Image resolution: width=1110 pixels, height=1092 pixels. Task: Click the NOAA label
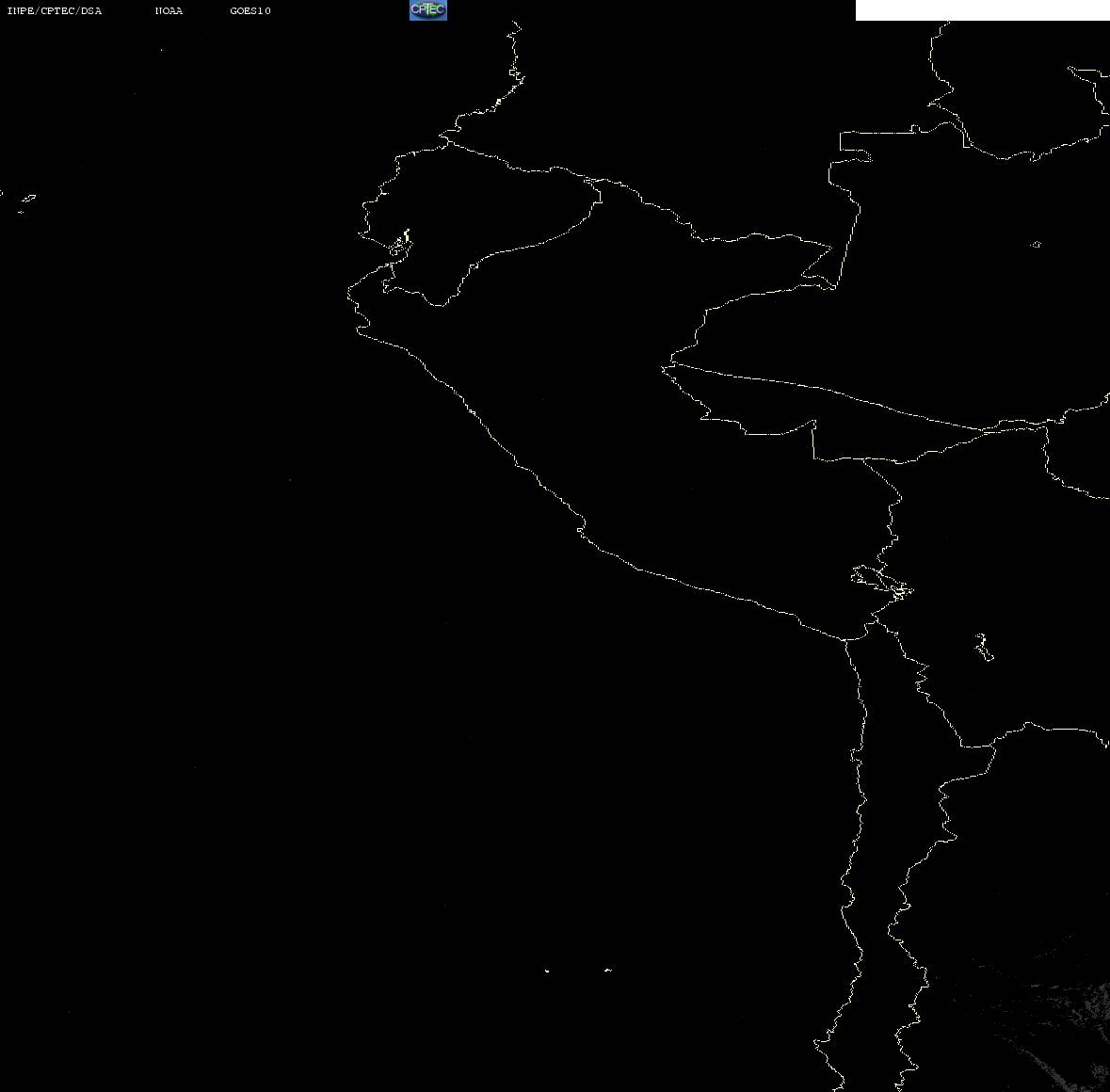pos(169,10)
